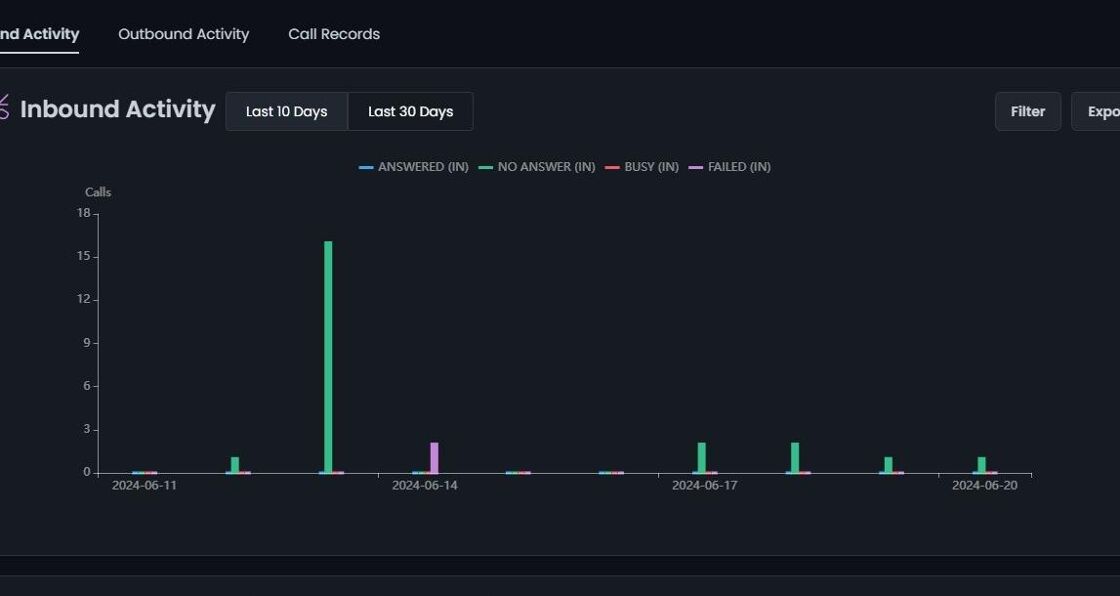Image resolution: width=1120 pixels, height=596 pixels.
Task: Select the Inbound Activity tab
Action: tap(39, 34)
